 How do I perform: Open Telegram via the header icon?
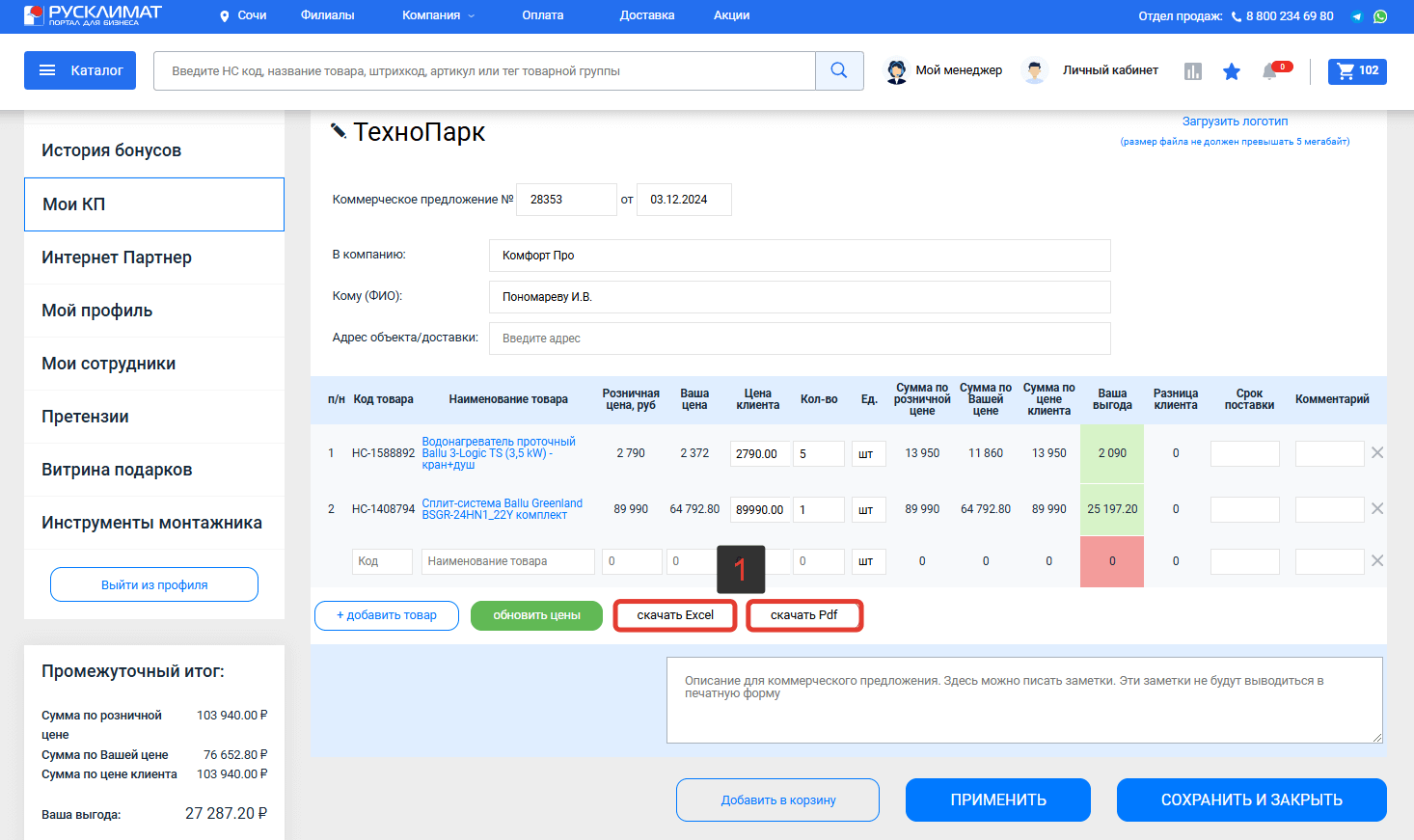click(1357, 16)
